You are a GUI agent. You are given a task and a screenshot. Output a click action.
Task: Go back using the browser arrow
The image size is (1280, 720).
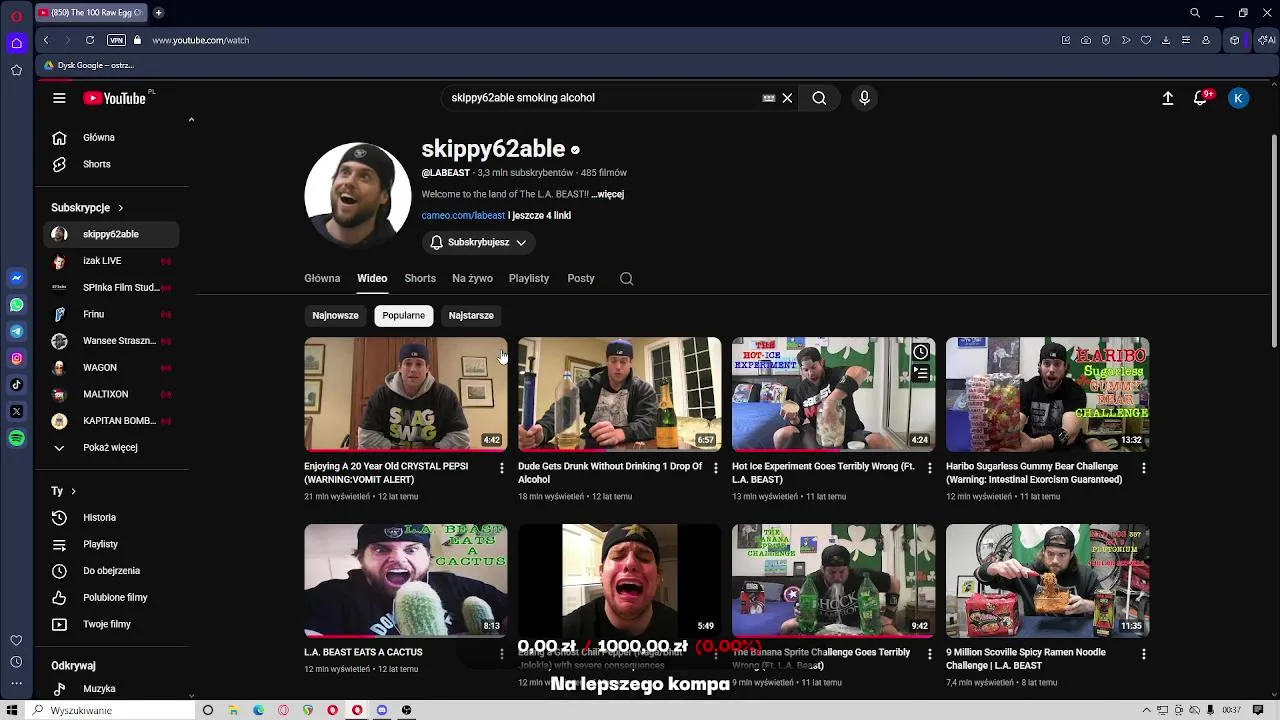pos(46,40)
